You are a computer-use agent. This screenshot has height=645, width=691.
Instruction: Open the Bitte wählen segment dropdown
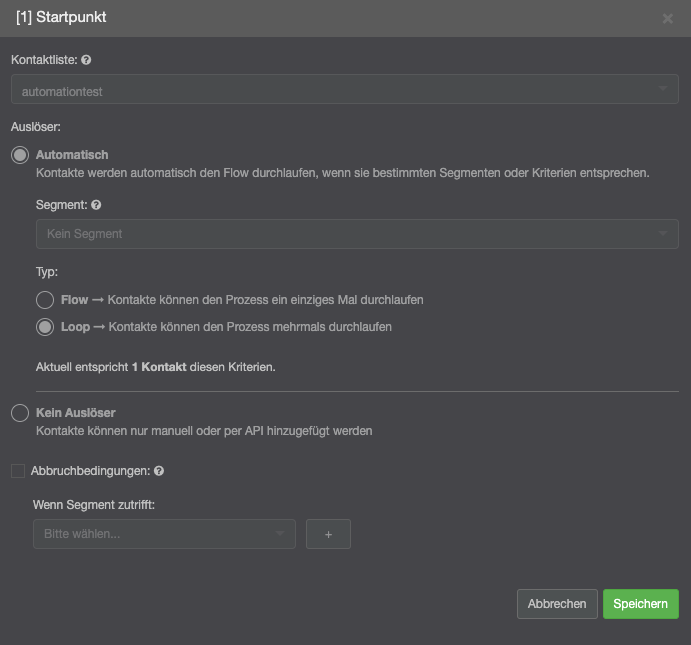click(x=164, y=534)
